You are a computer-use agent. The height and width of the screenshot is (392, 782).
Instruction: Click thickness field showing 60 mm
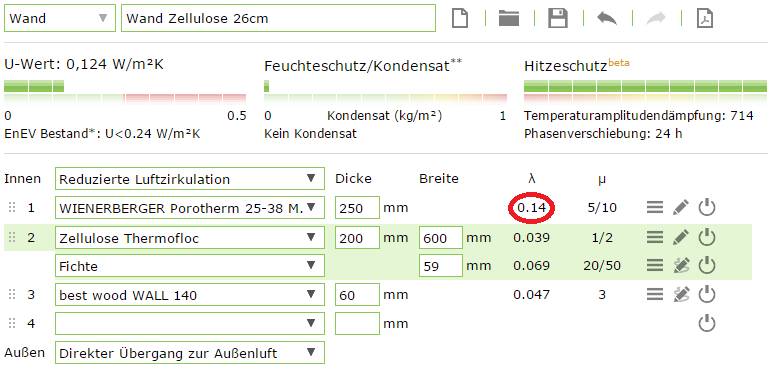tap(357, 294)
